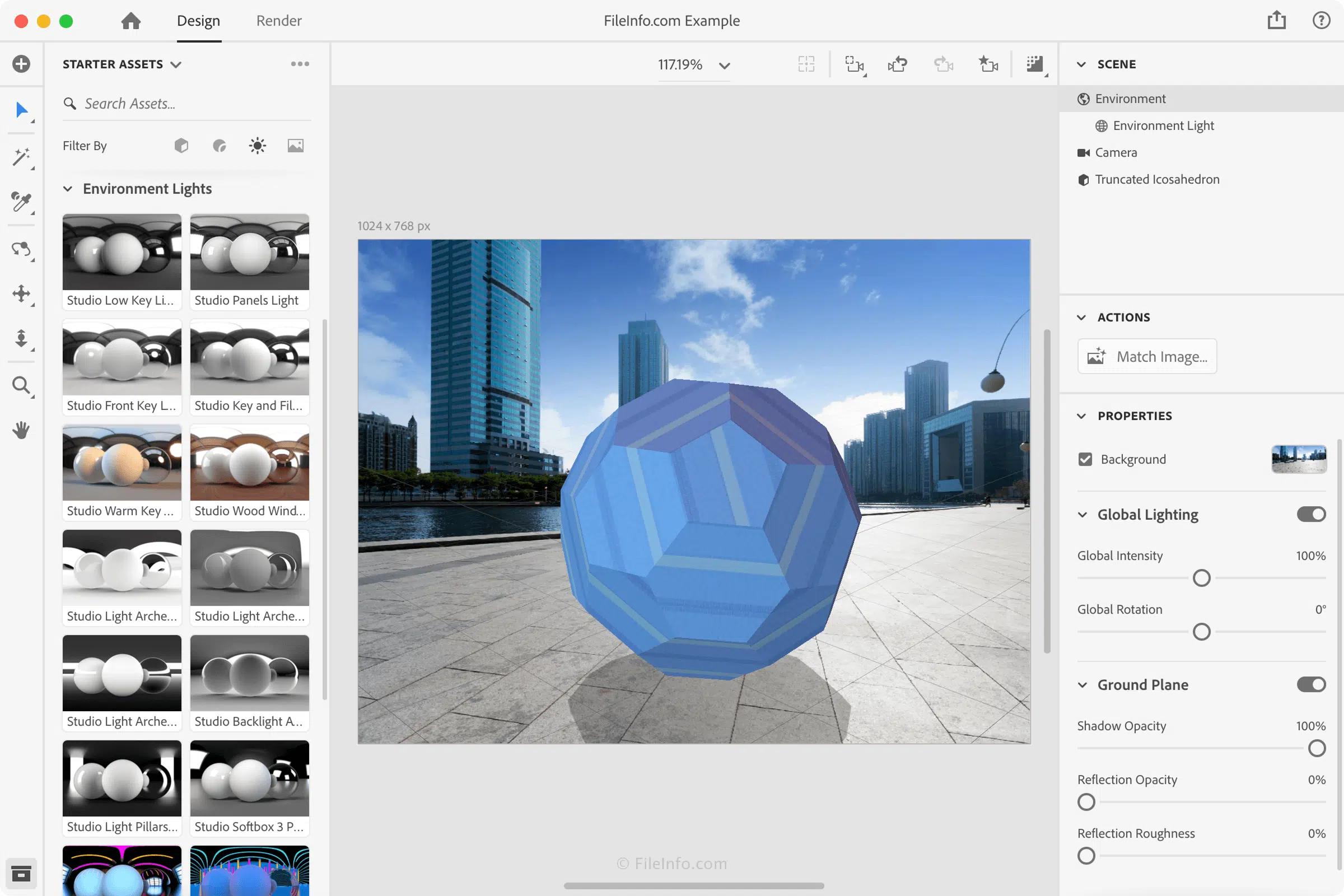Switch to the Render tab

(x=278, y=21)
